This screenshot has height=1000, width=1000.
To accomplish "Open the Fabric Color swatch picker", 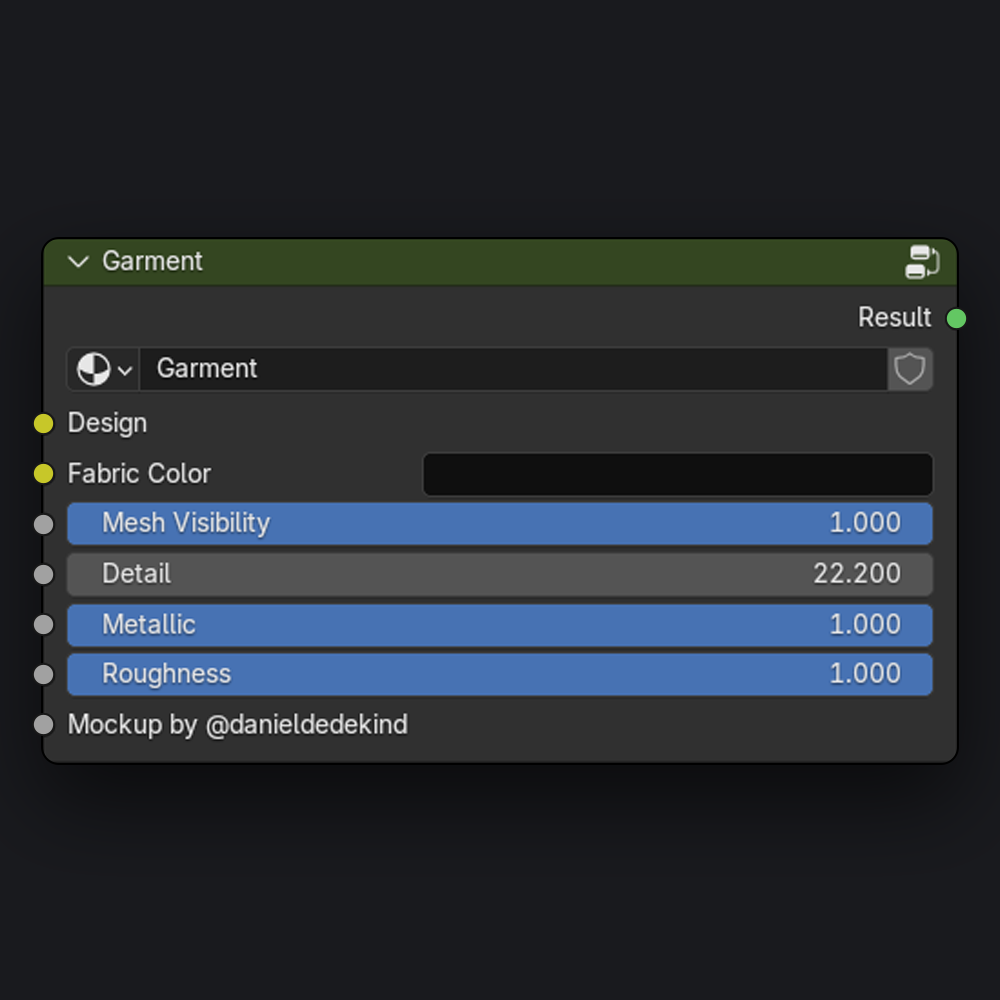I will [x=677, y=474].
